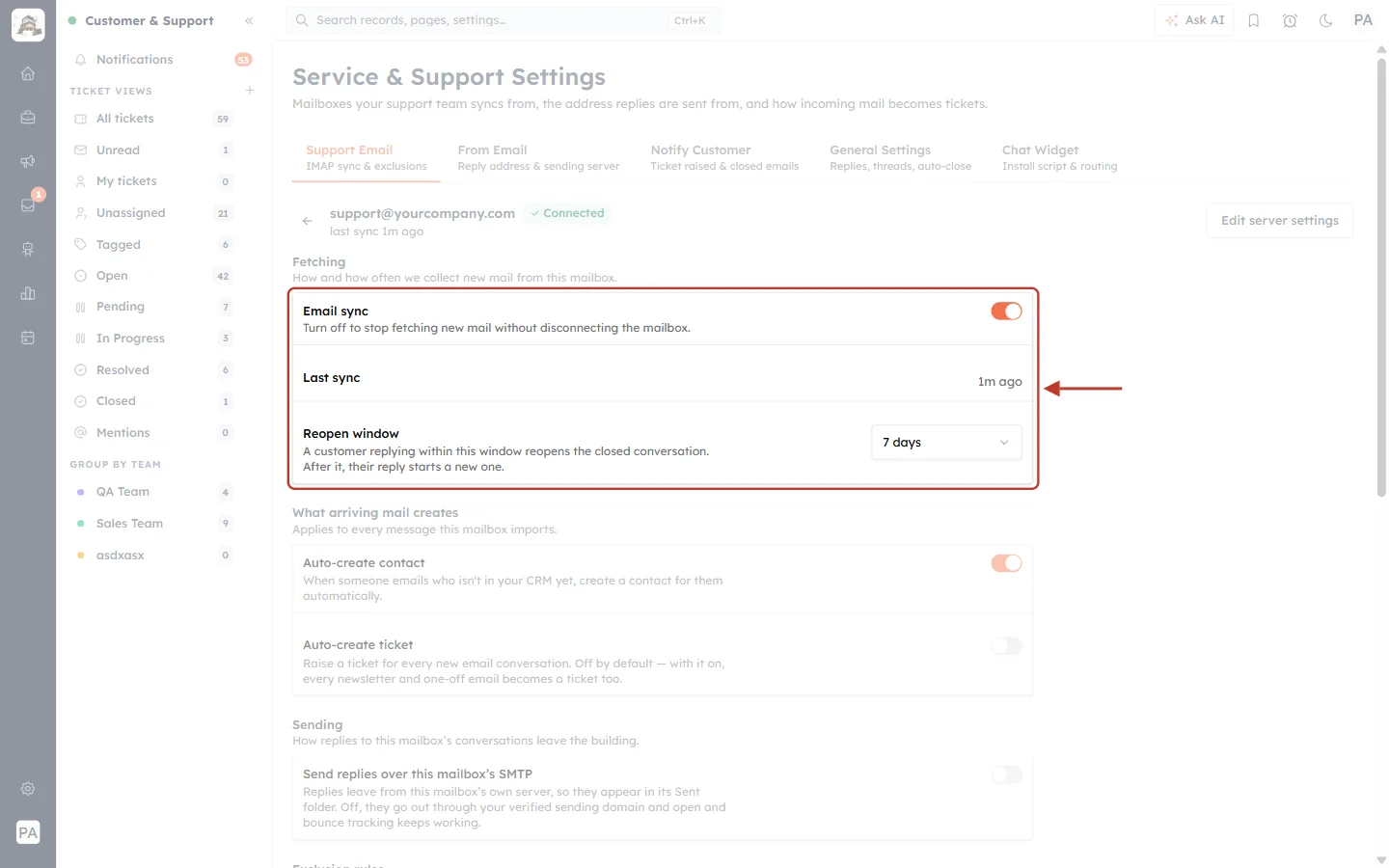
Task: Open the bar chart reports icon
Action: tap(28, 293)
